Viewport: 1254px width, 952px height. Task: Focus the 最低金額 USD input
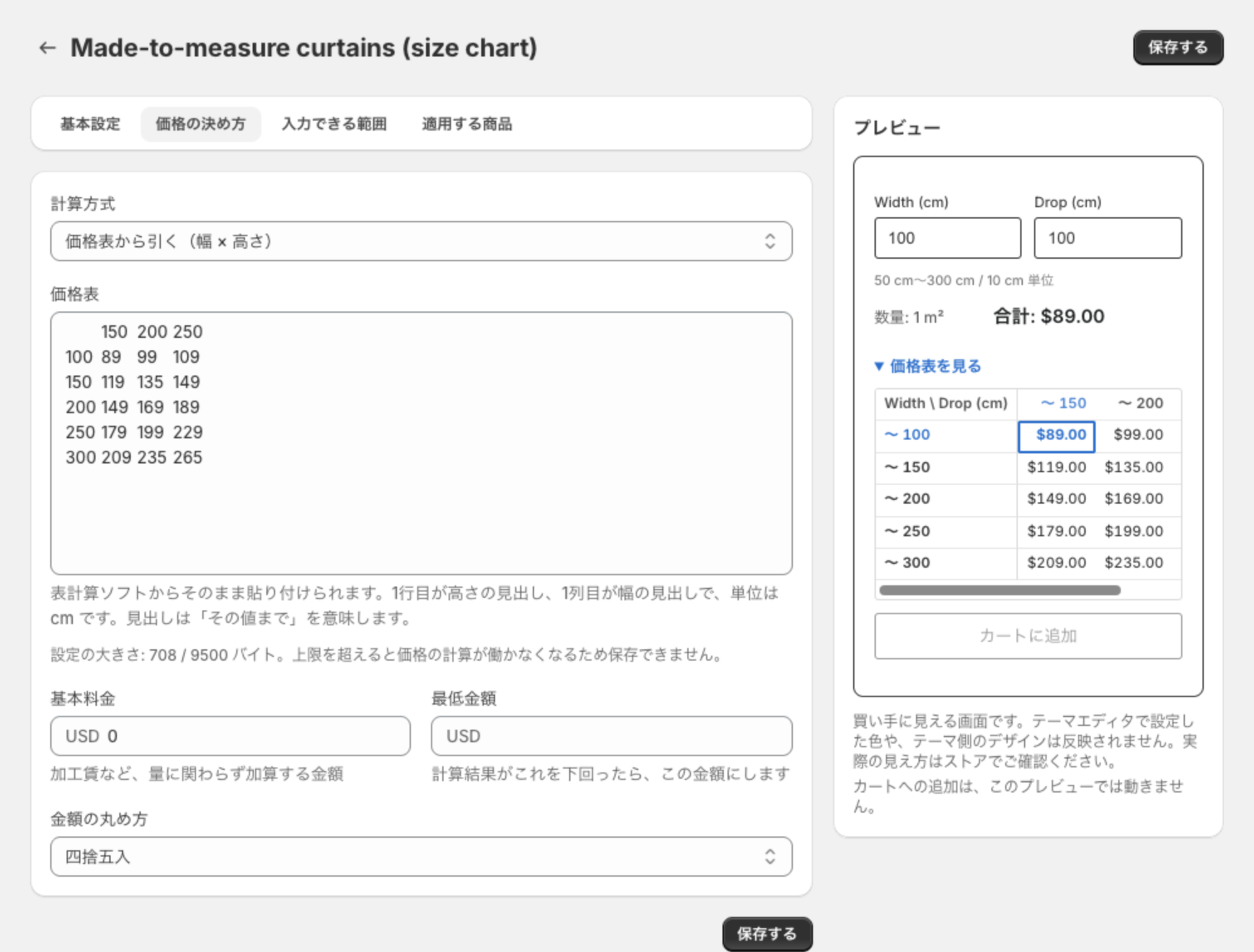[x=611, y=736]
